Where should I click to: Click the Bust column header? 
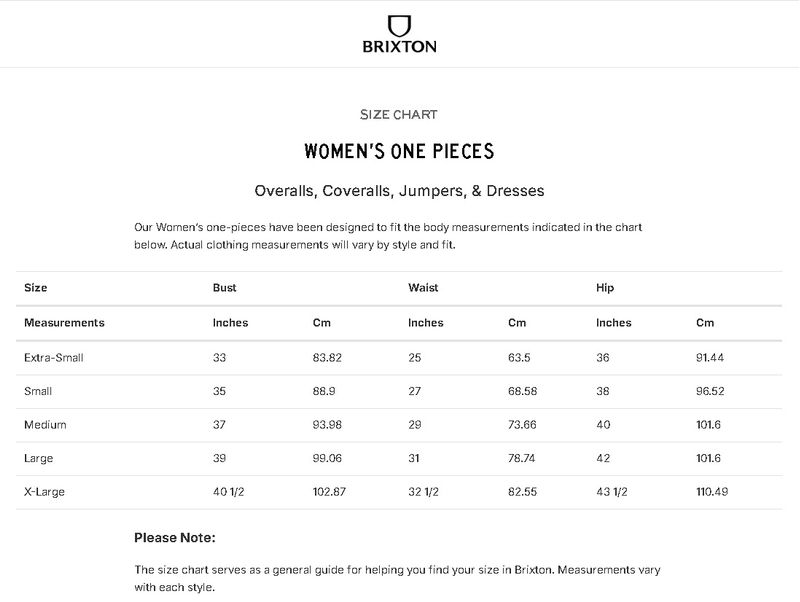tap(225, 288)
